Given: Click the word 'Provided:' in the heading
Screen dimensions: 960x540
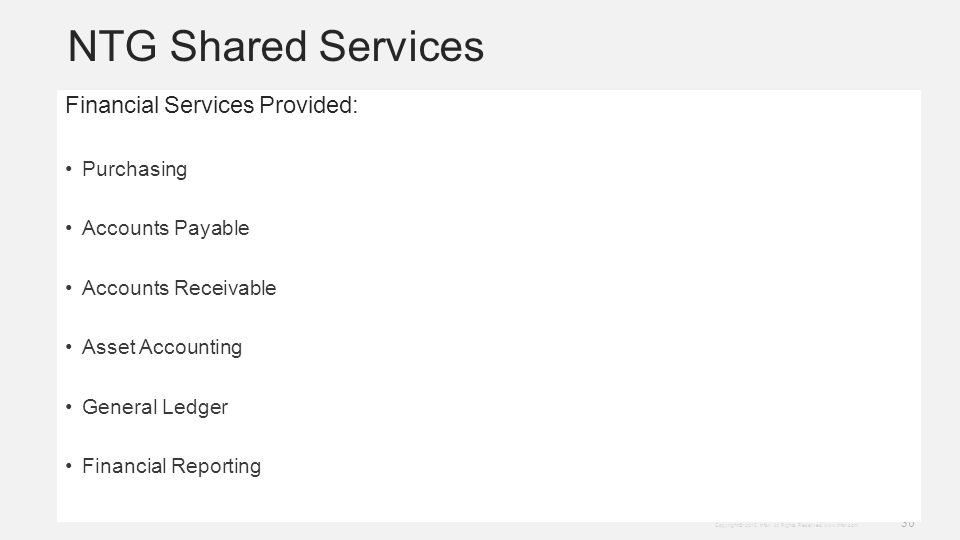Looking at the screenshot, I should pos(309,105).
